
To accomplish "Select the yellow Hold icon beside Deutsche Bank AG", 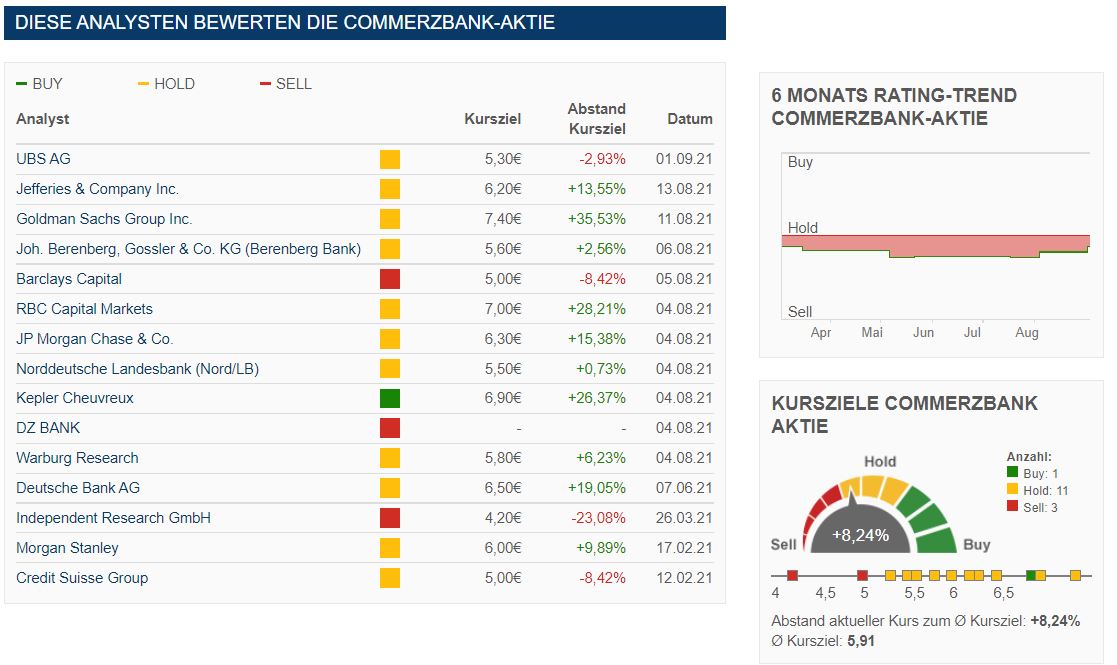I will [389, 487].
